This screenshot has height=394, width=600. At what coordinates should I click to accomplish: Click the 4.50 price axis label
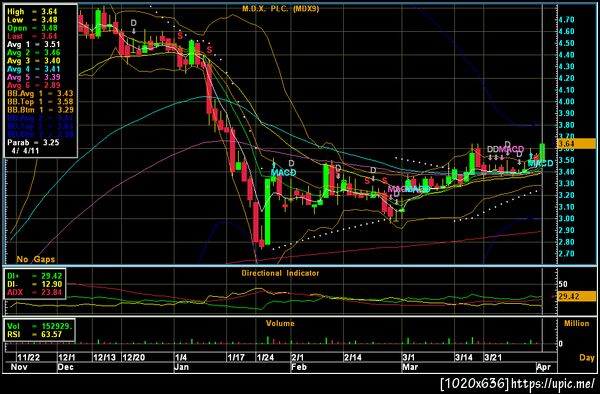(x=566, y=43)
